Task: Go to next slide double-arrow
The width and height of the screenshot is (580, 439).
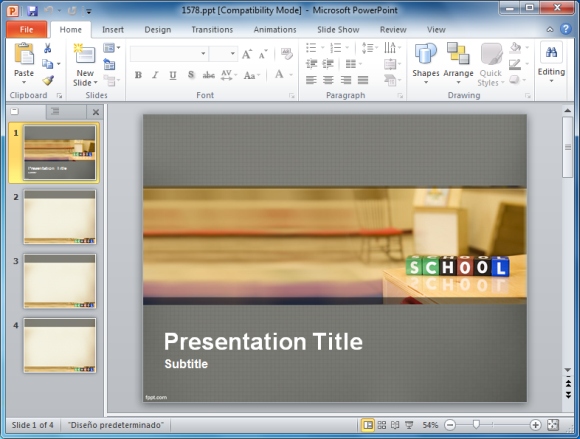Action: pyautogui.click(x=568, y=395)
